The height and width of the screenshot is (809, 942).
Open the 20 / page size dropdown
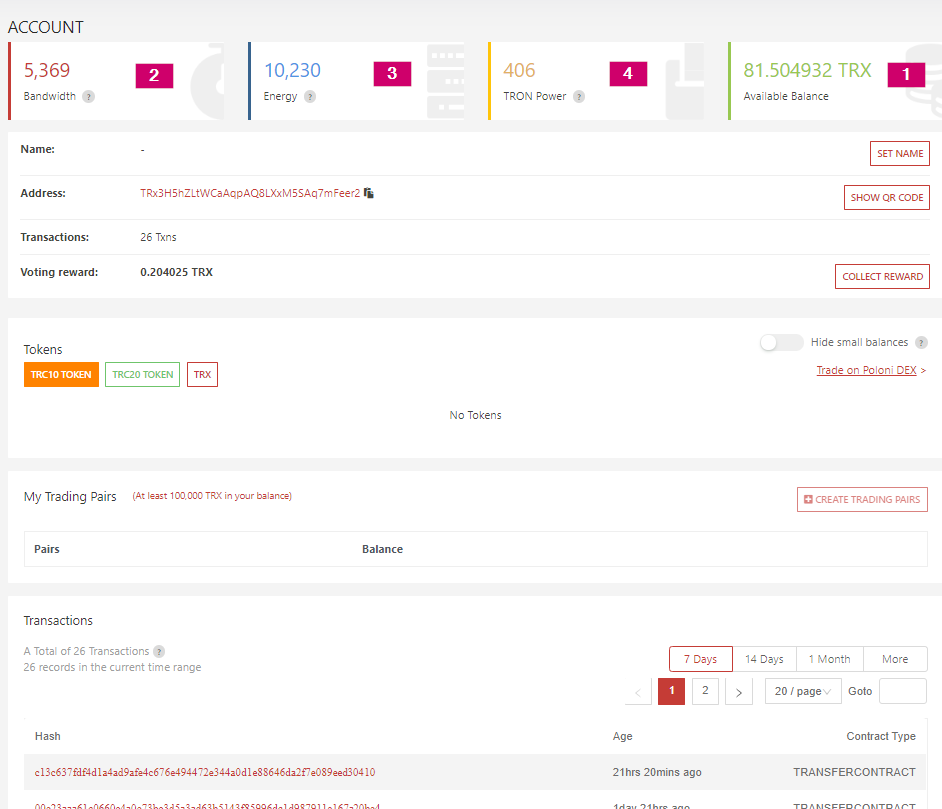803,691
